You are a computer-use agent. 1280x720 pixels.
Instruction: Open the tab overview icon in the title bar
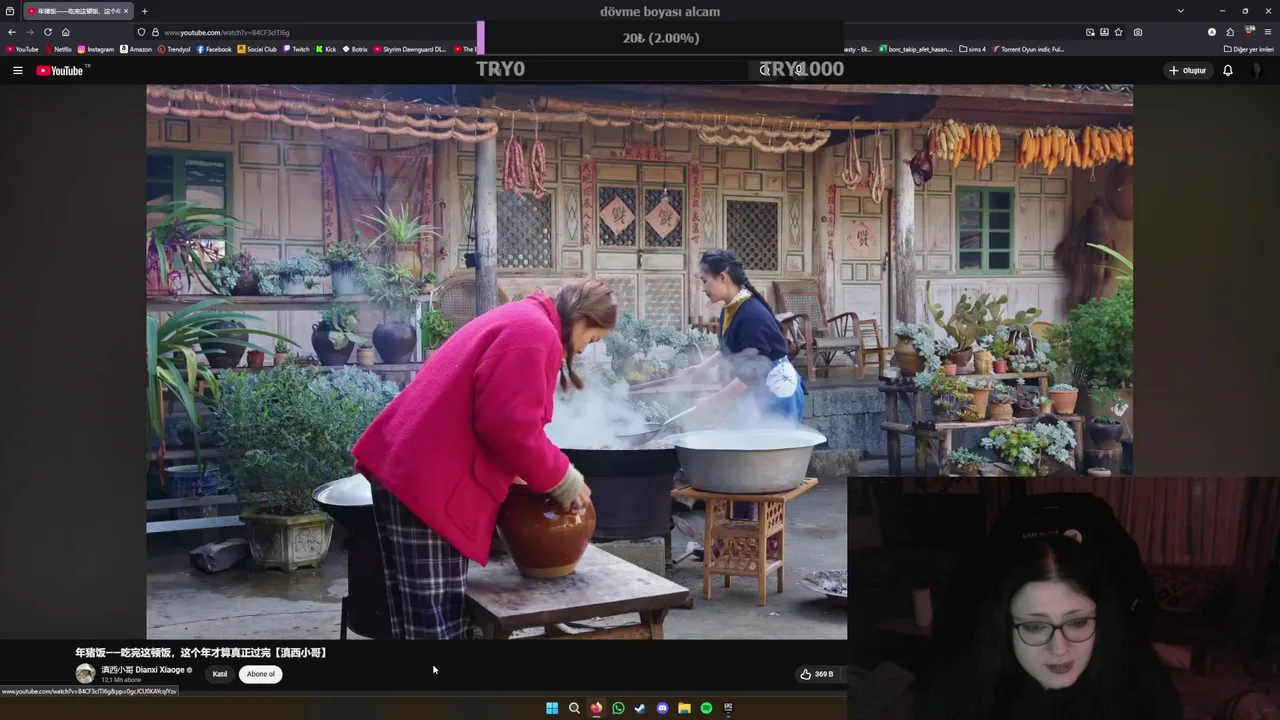(x=10, y=11)
